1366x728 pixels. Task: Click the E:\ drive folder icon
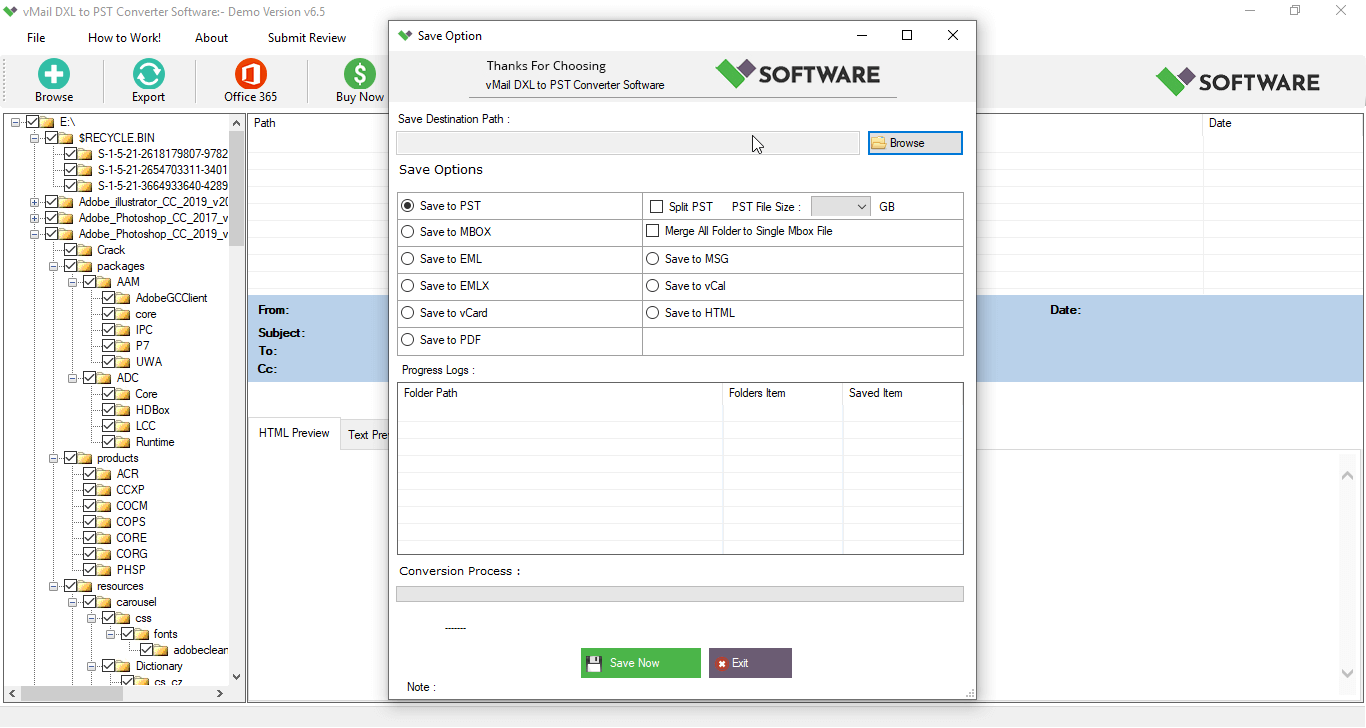pyautogui.click(x=48, y=122)
